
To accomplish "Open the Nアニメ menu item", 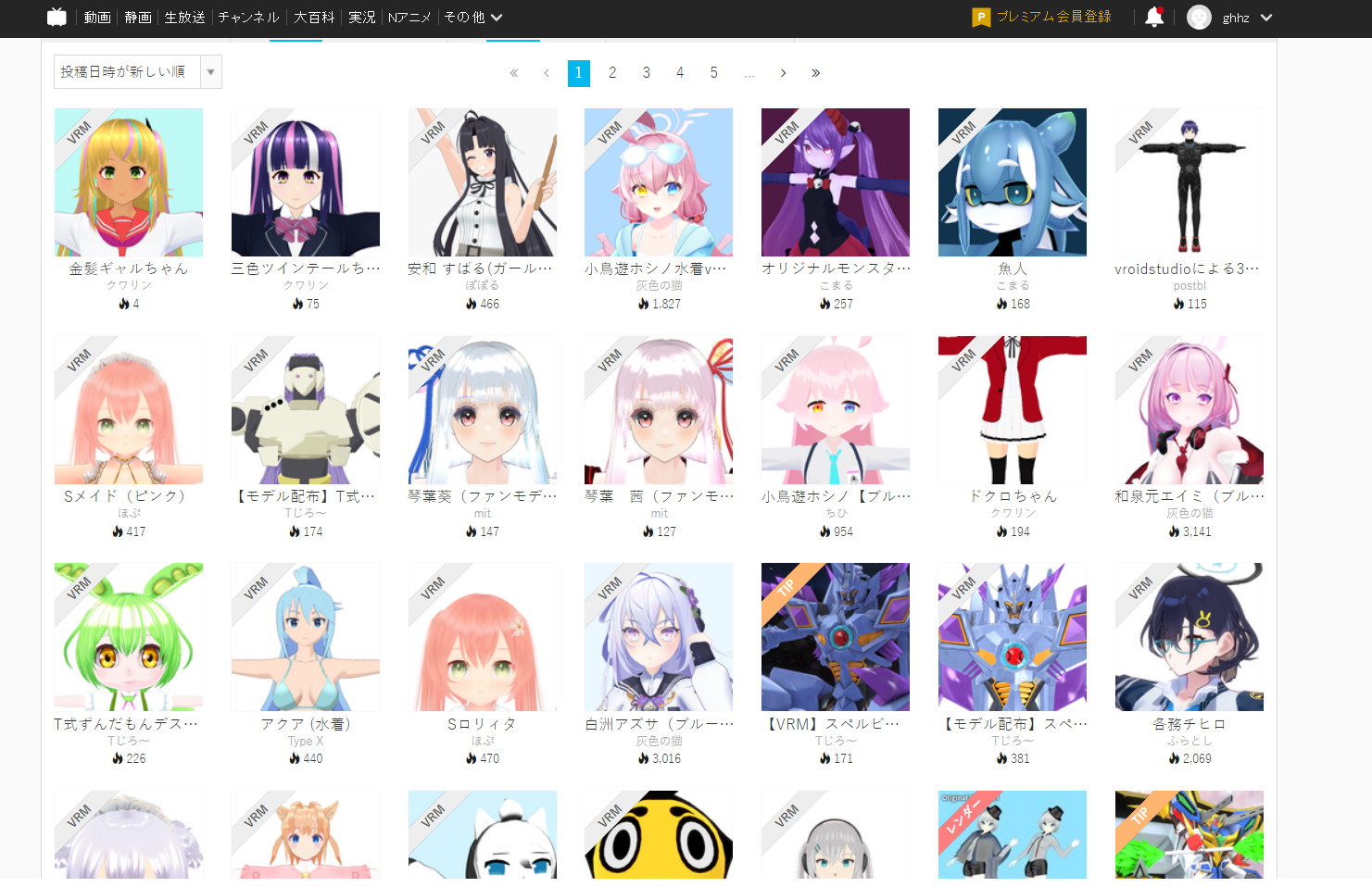I will (x=409, y=18).
